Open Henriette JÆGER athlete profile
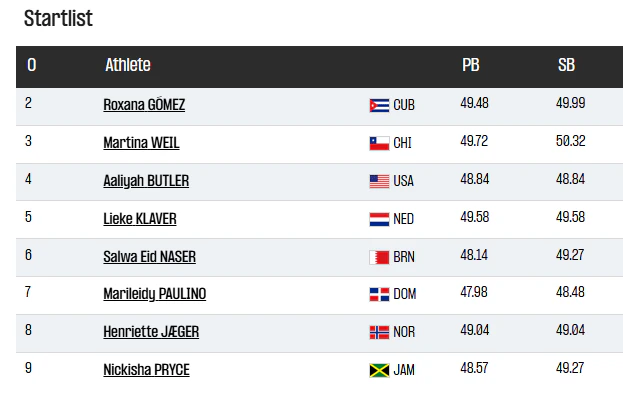Viewport: 623px width, 395px height. point(151,332)
